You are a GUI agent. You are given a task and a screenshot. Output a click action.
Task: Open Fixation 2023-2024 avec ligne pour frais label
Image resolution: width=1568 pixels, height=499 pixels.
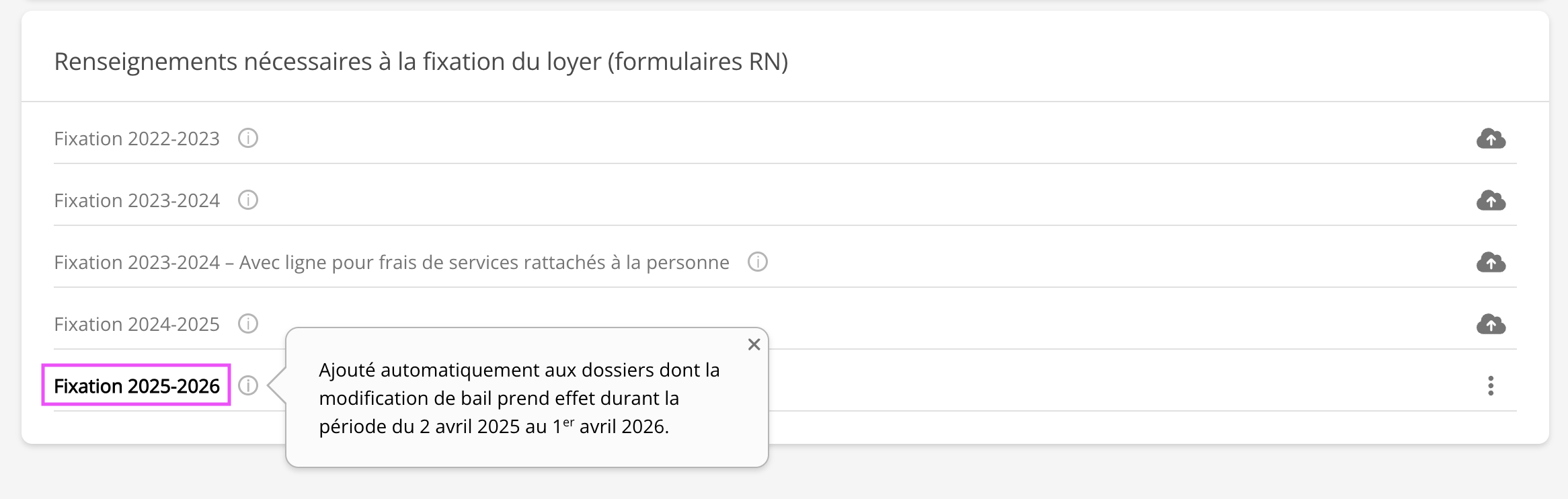pos(391,262)
